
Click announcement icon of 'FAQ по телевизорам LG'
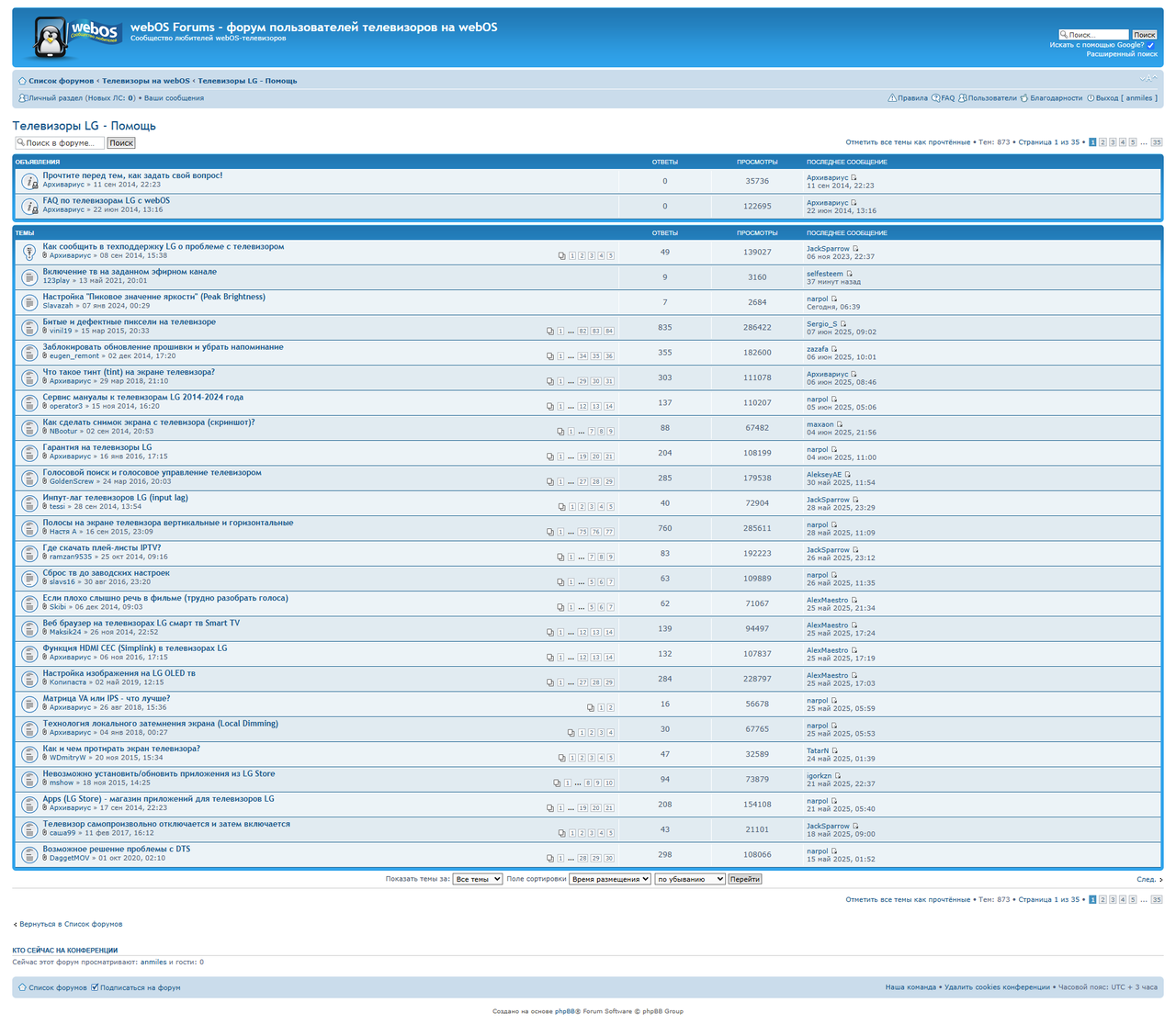(x=29, y=206)
